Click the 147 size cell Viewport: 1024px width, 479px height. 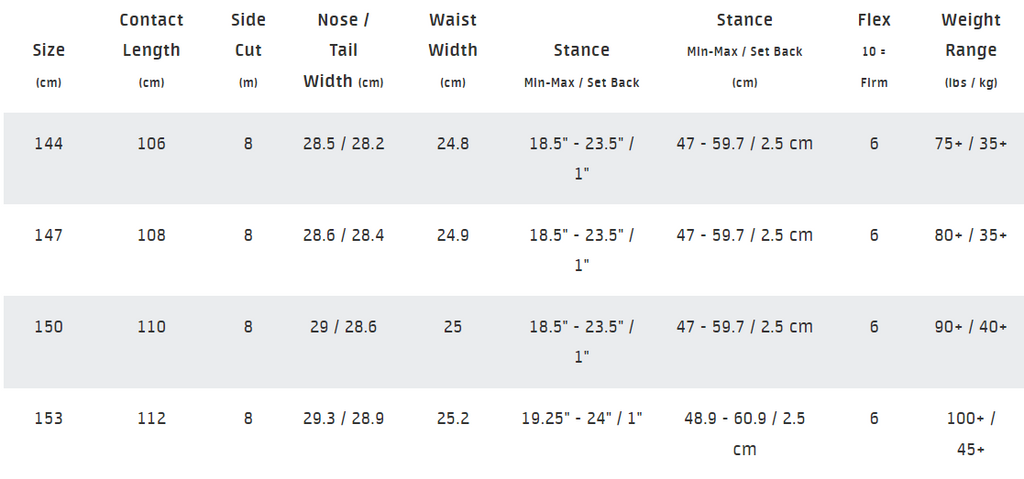pyautogui.click(x=49, y=235)
